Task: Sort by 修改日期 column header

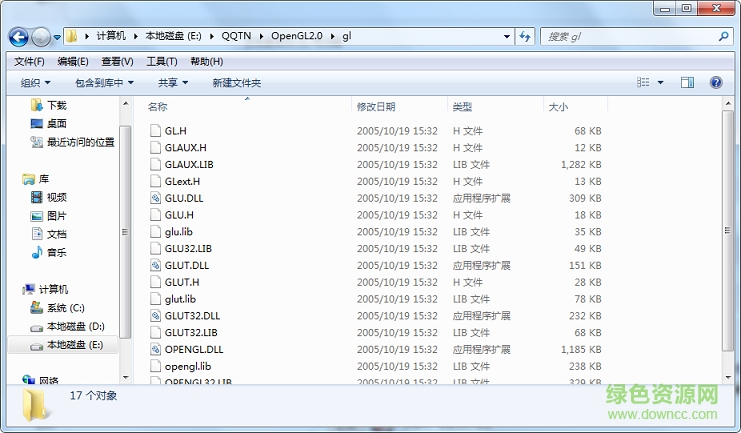Action: click(x=376, y=107)
